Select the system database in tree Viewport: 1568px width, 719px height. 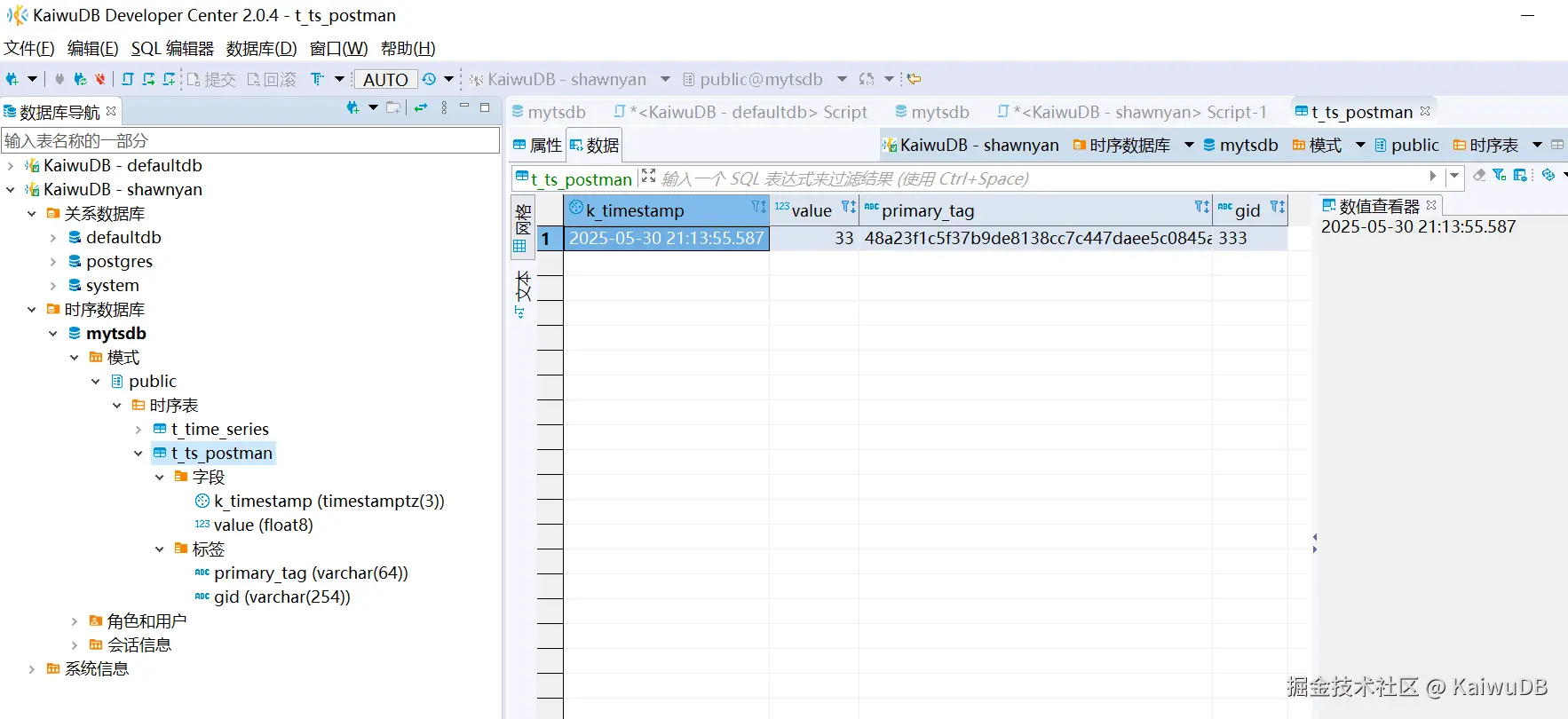pyautogui.click(x=112, y=285)
